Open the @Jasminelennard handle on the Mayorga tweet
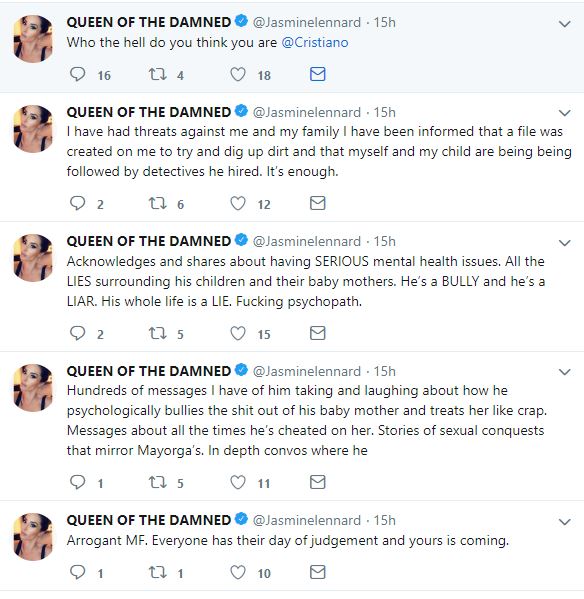The height and width of the screenshot is (599, 584). tap(307, 371)
